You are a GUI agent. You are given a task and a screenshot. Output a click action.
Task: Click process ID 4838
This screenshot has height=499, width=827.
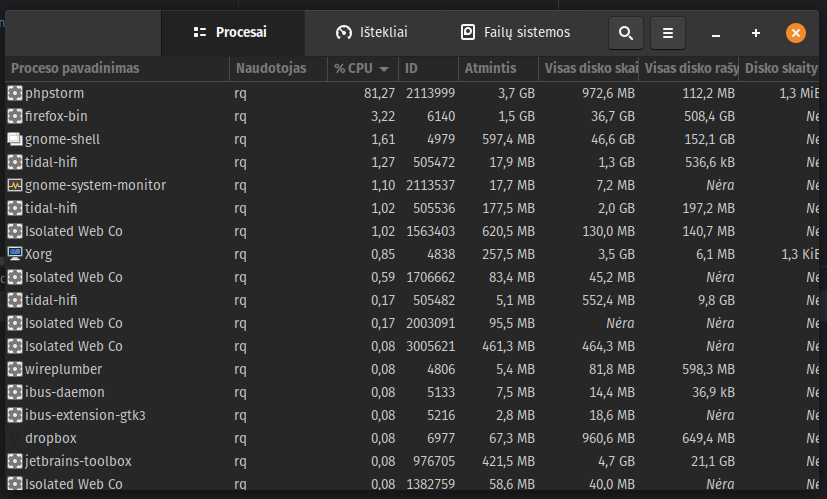[441, 255]
